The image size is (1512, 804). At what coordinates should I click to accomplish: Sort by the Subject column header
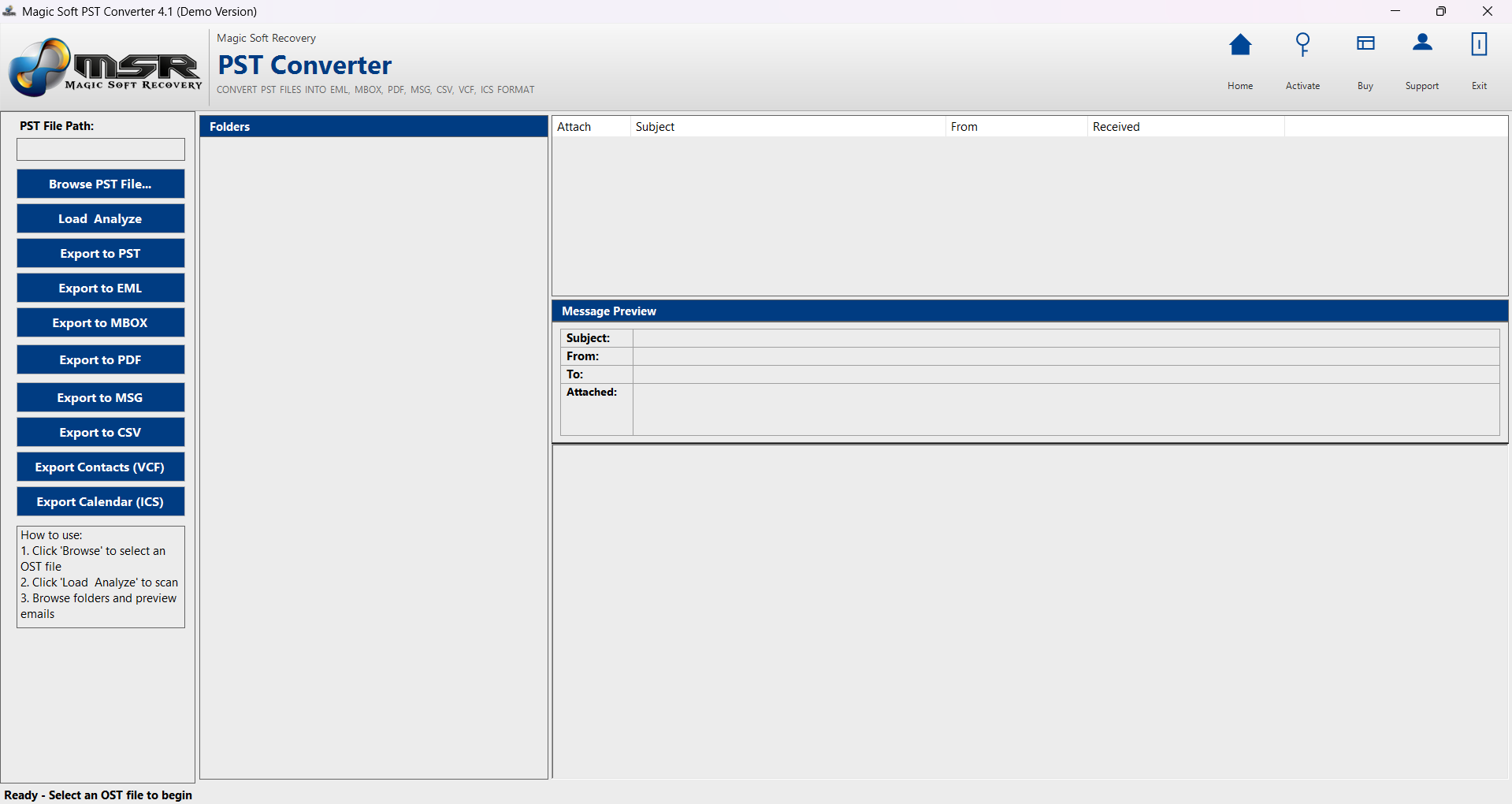[x=788, y=127]
